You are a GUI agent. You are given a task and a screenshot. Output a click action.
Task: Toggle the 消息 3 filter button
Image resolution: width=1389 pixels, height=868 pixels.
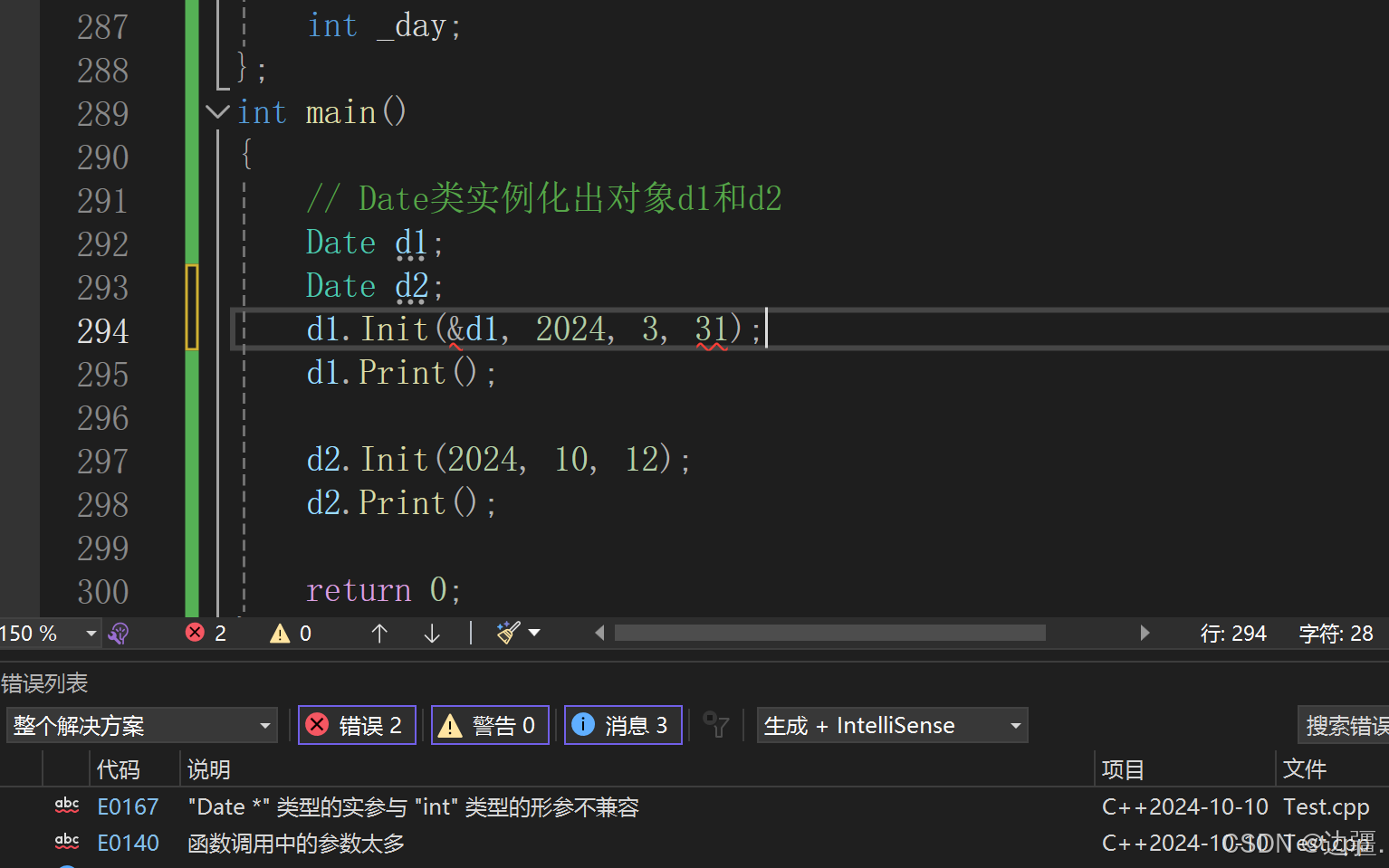[623, 725]
